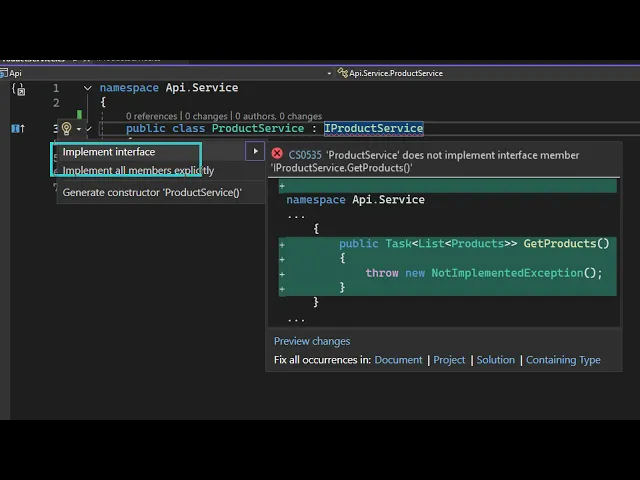
Task: Click the IProductService identifier in code
Action: click(373, 129)
